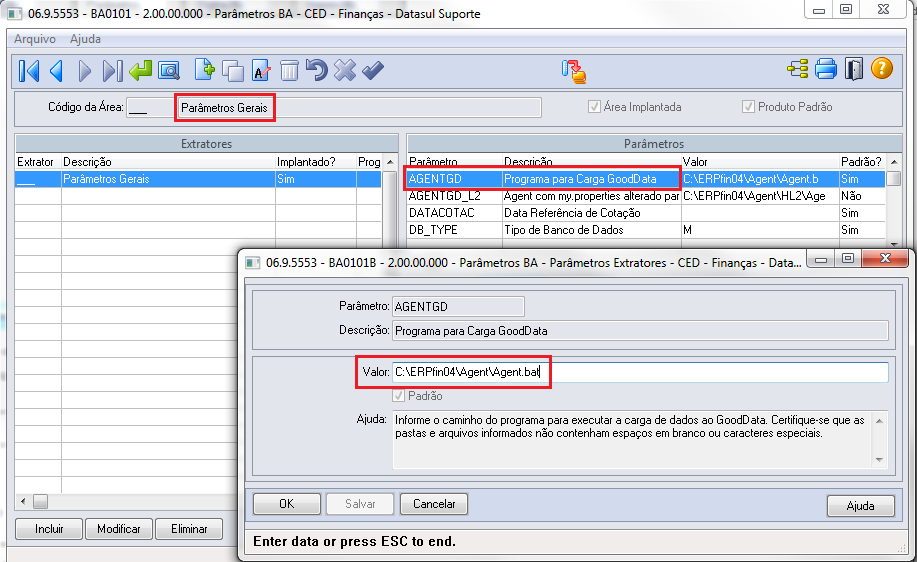Click the Modificar button
This screenshot has width=917, height=562.
(119, 529)
